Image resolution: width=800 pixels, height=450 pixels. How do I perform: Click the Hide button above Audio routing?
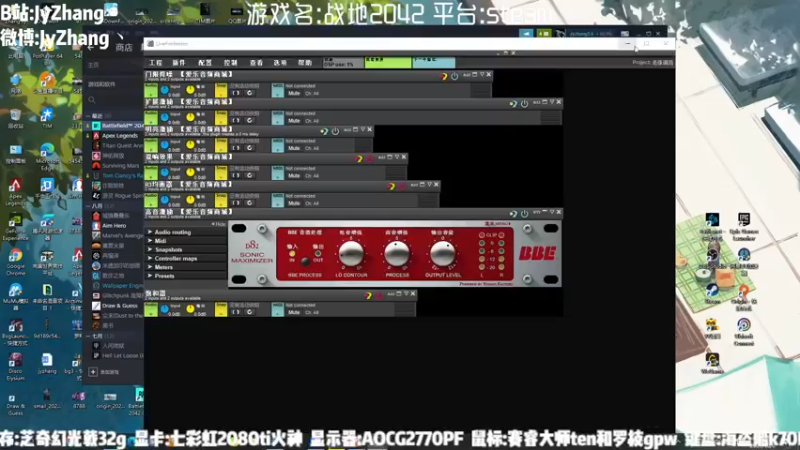point(218,224)
